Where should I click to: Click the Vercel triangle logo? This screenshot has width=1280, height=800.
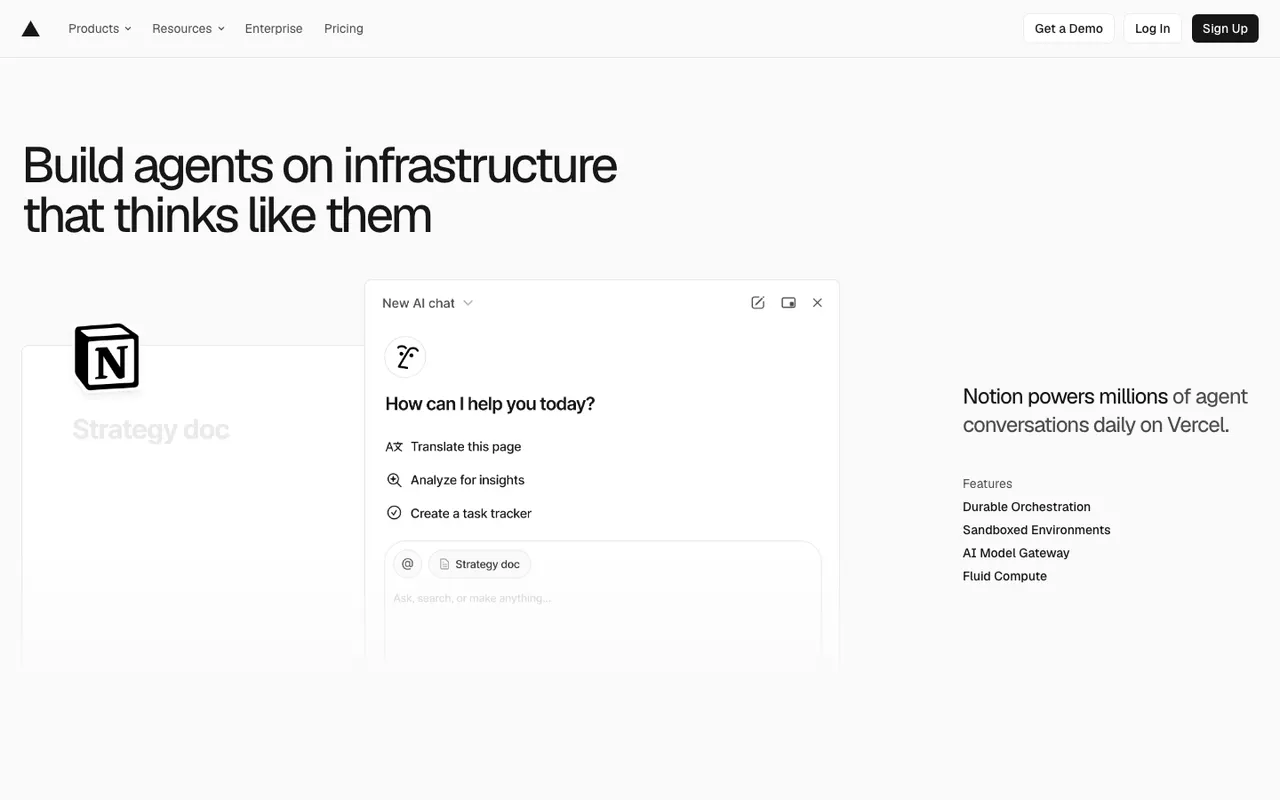(x=31, y=29)
